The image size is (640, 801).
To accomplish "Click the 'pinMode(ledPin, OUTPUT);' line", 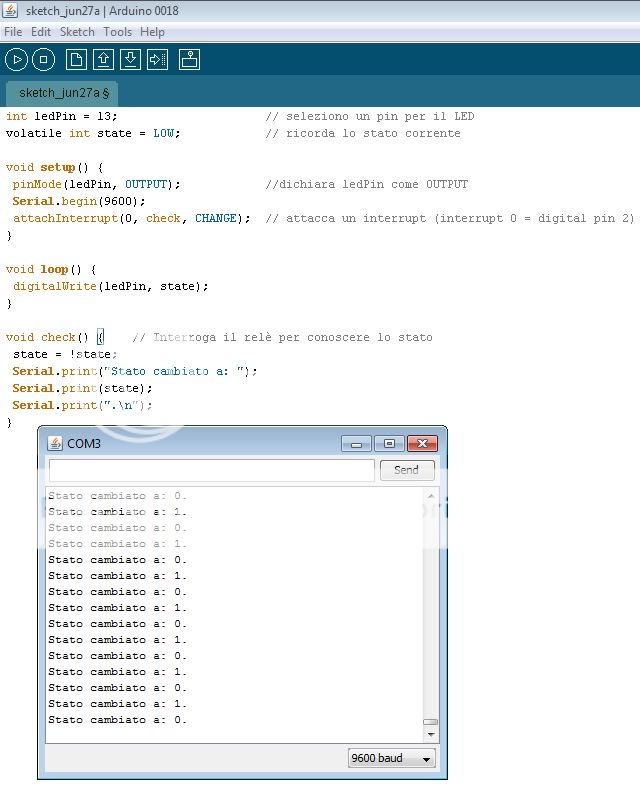I will click(x=97, y=184).
